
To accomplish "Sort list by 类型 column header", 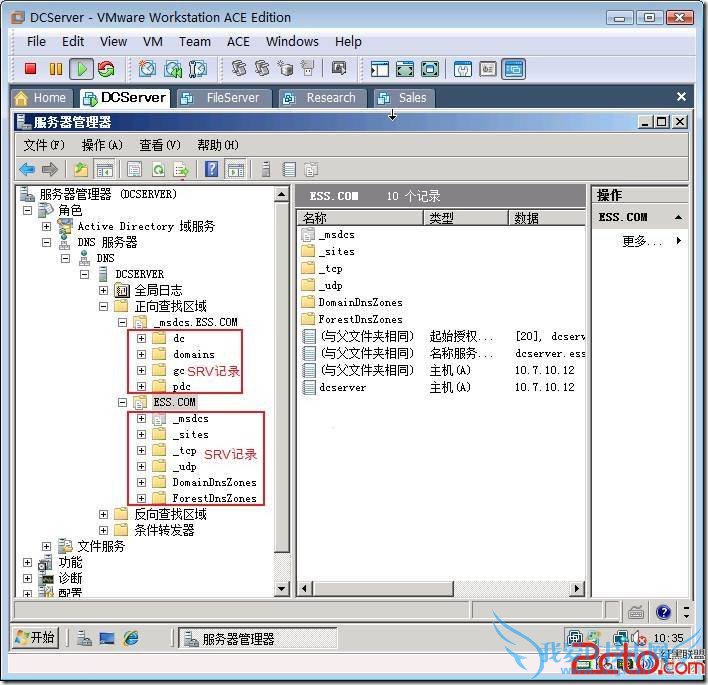I will click(x=466, y=218).
